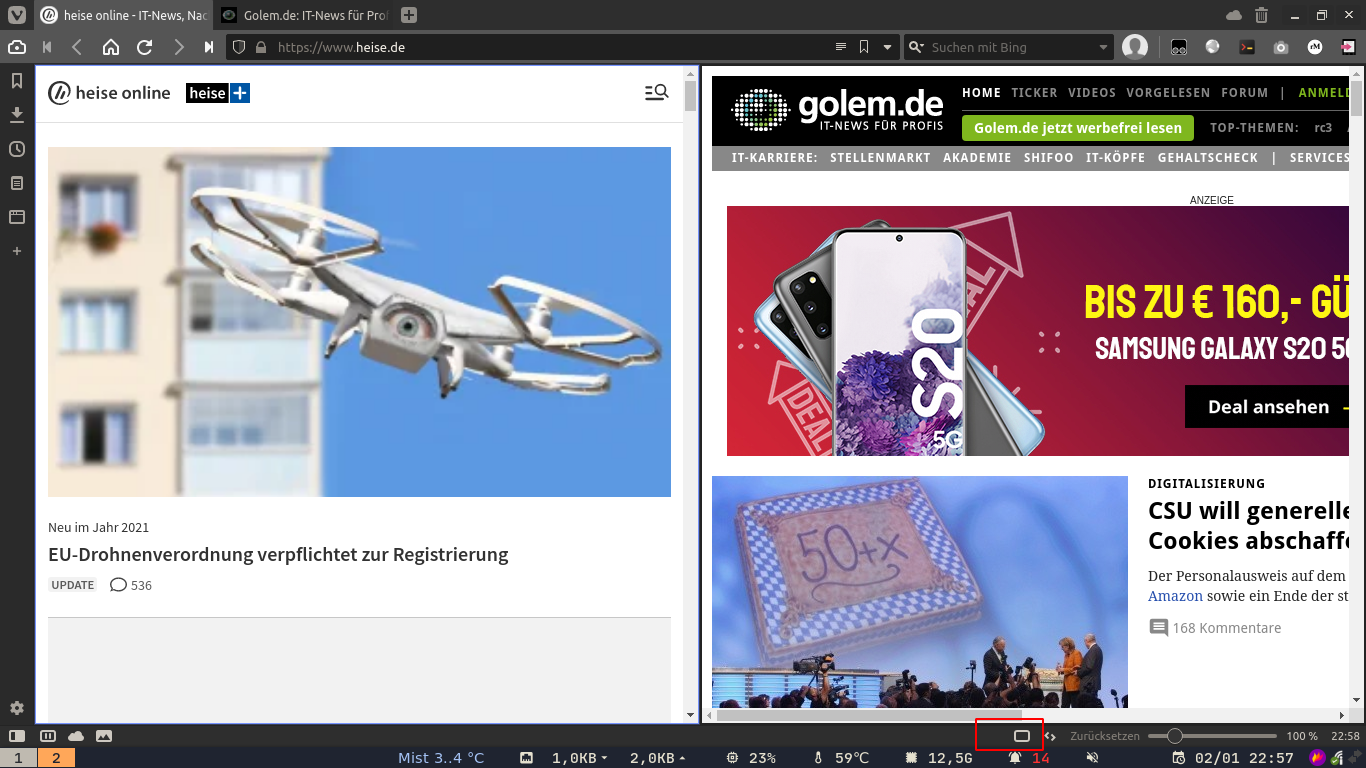Viewport: 1366px width, 768px height.
Task: Open closed tabs trash can
Action: pyautogui.click(x=1261, y=15)
